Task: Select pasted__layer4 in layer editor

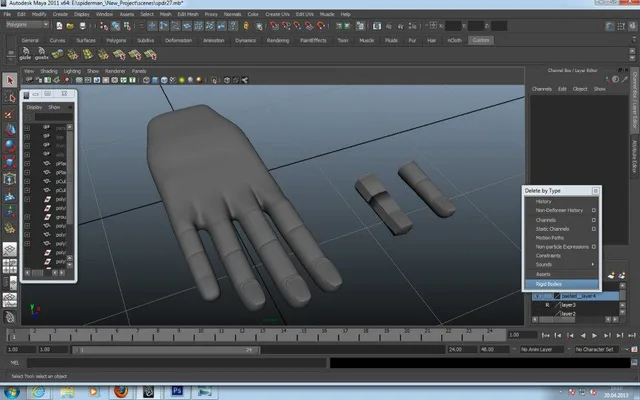Action: [578, 296]
